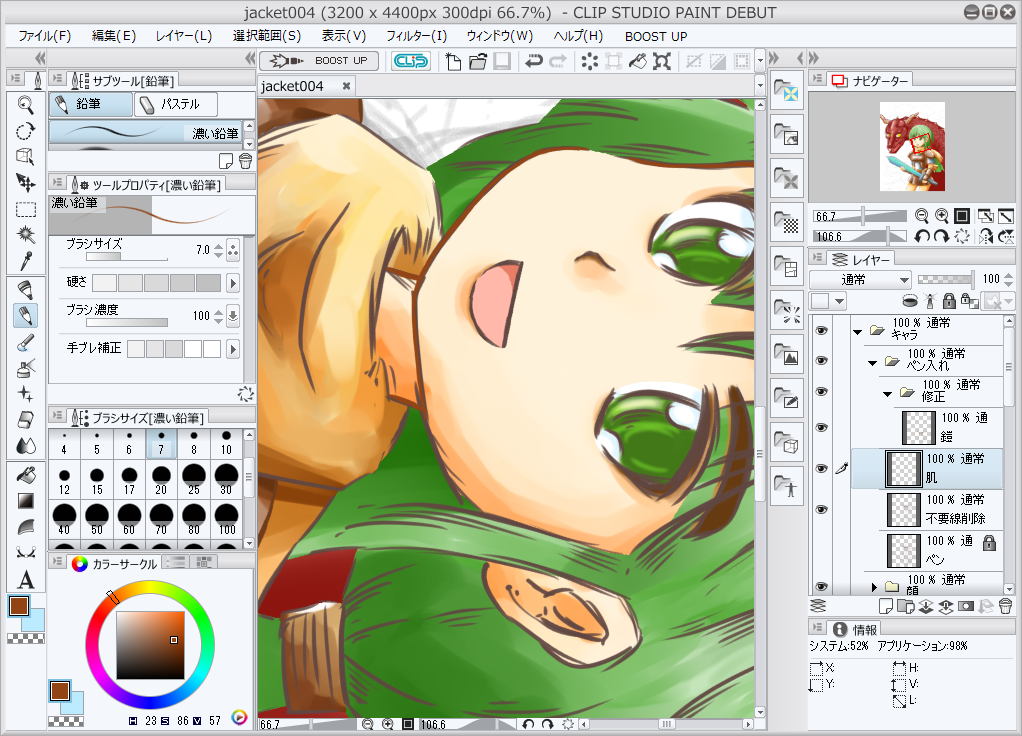The image size is (1022, 736).
Task: Select the Move layer tool
Action: [x=25, y=183]
